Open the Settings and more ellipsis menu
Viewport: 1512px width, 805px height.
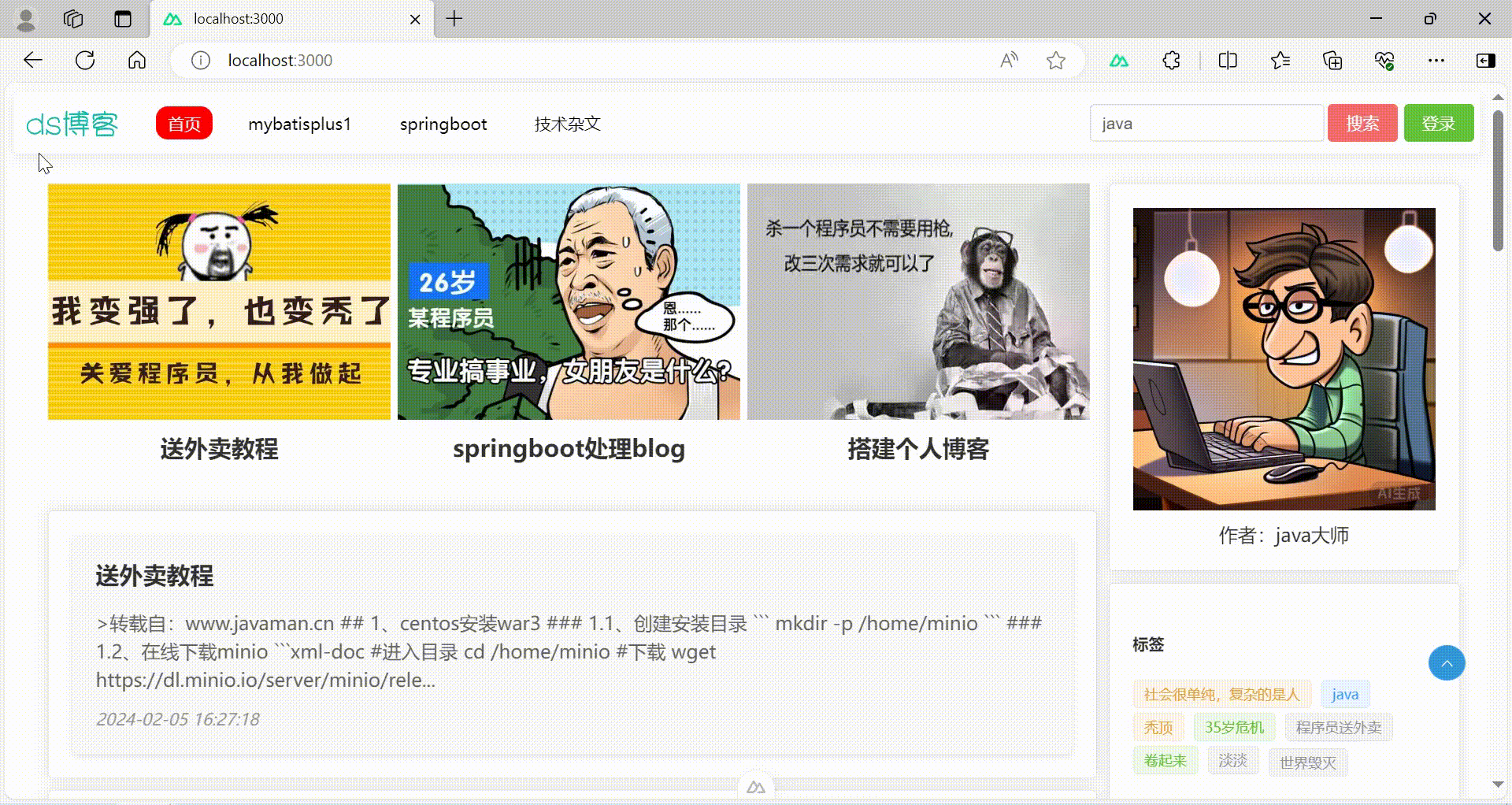coord(1436,60)
